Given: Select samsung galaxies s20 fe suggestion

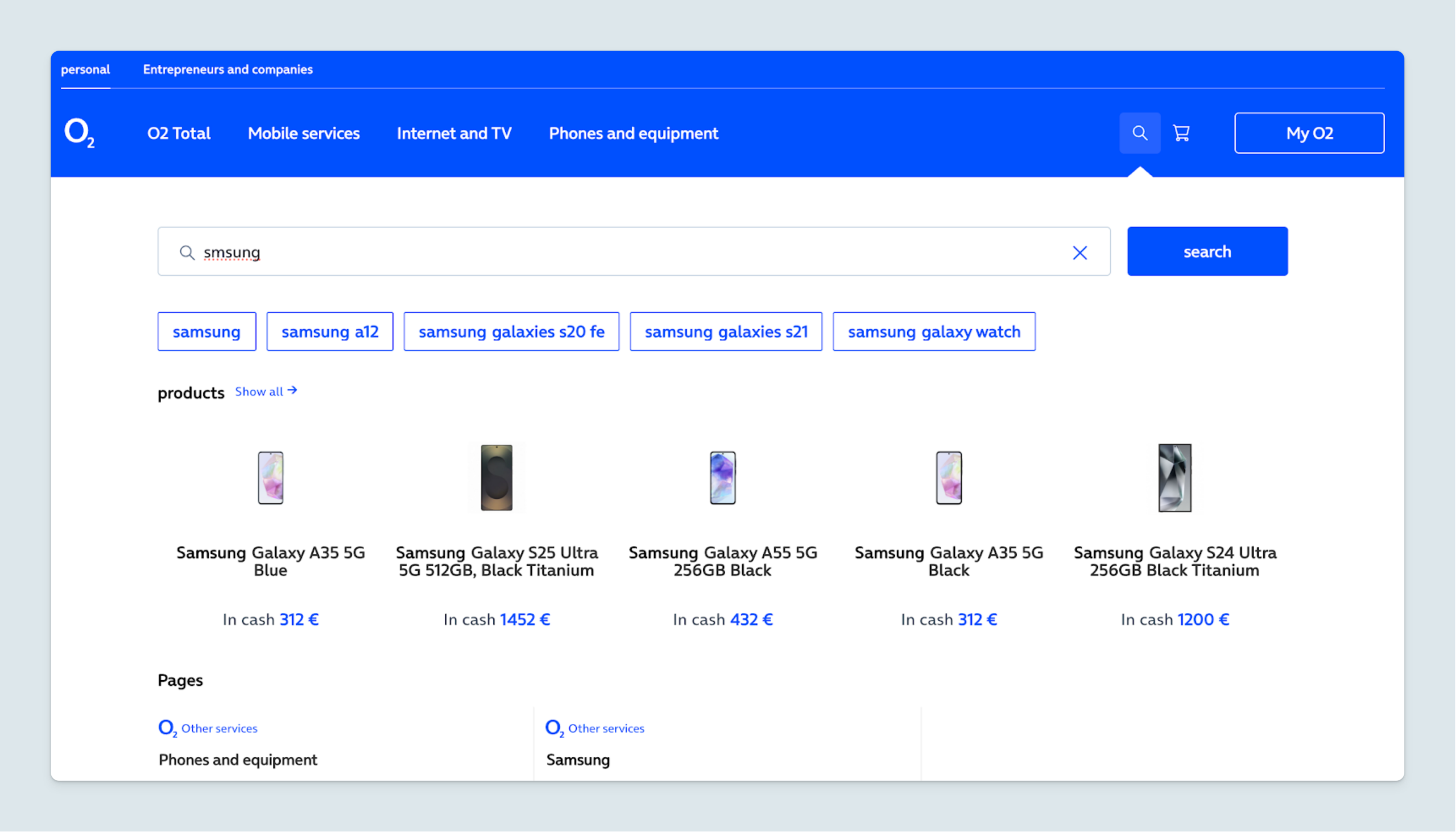Looking at the screenshot, I should point(512,332).
